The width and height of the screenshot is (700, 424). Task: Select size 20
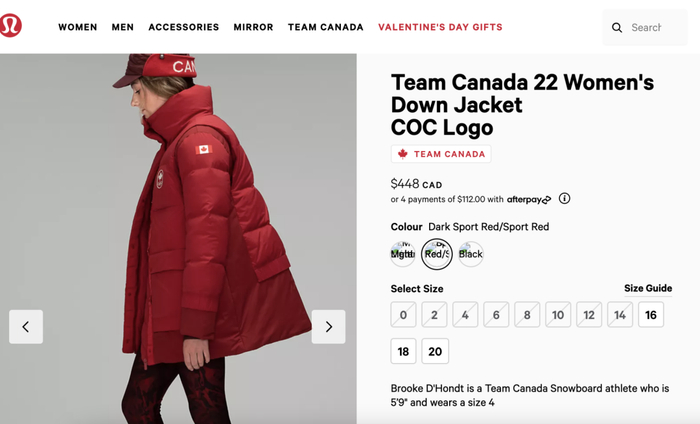[x=435, y=352]
